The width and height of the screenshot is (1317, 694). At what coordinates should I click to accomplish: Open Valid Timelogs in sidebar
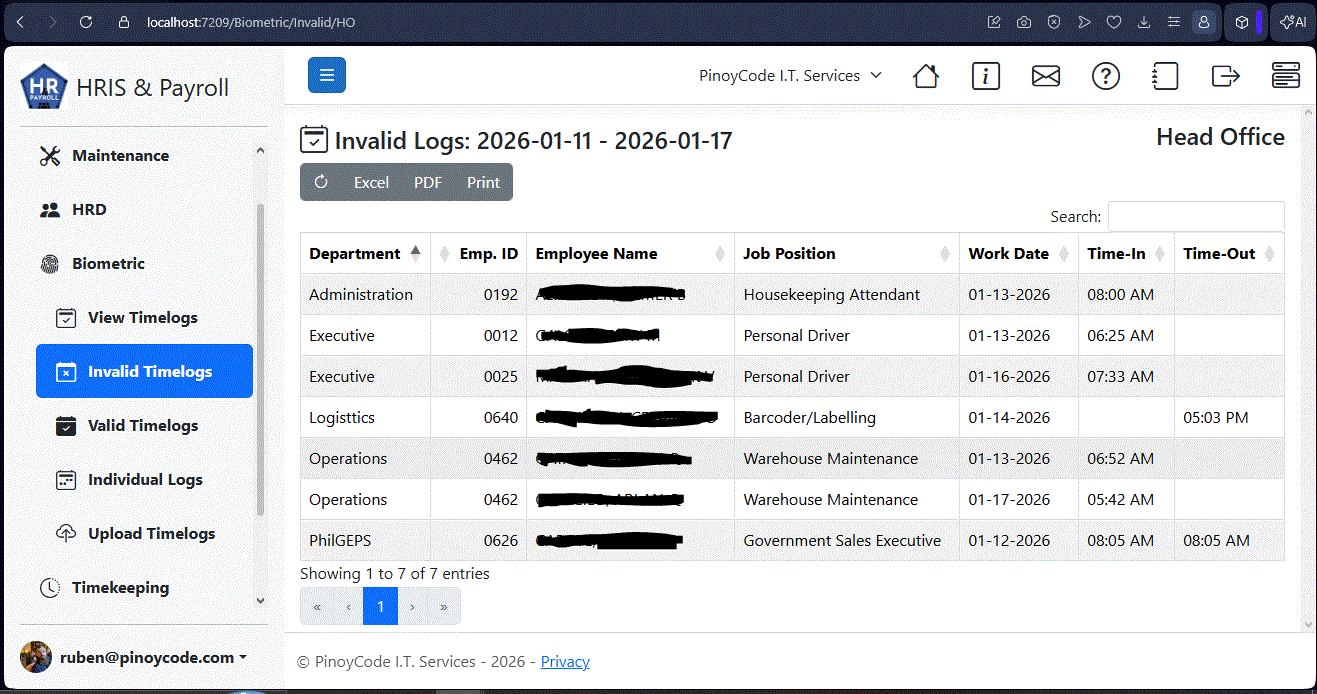click(x=144, y=425)
